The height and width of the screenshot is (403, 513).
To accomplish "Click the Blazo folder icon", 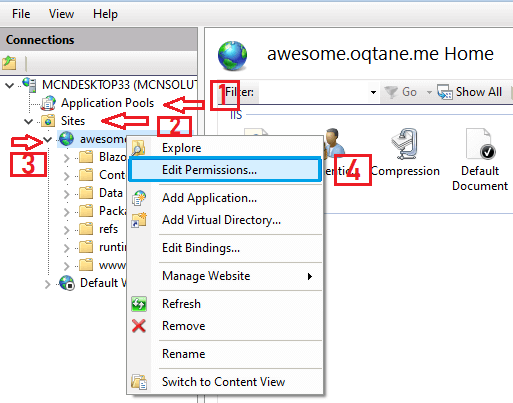I will coord(86,156).
